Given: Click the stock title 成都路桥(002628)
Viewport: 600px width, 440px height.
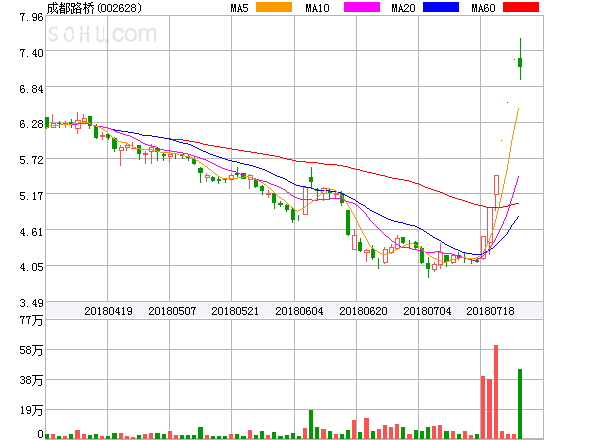Looking at the screenshot, I should click(94, 8).
